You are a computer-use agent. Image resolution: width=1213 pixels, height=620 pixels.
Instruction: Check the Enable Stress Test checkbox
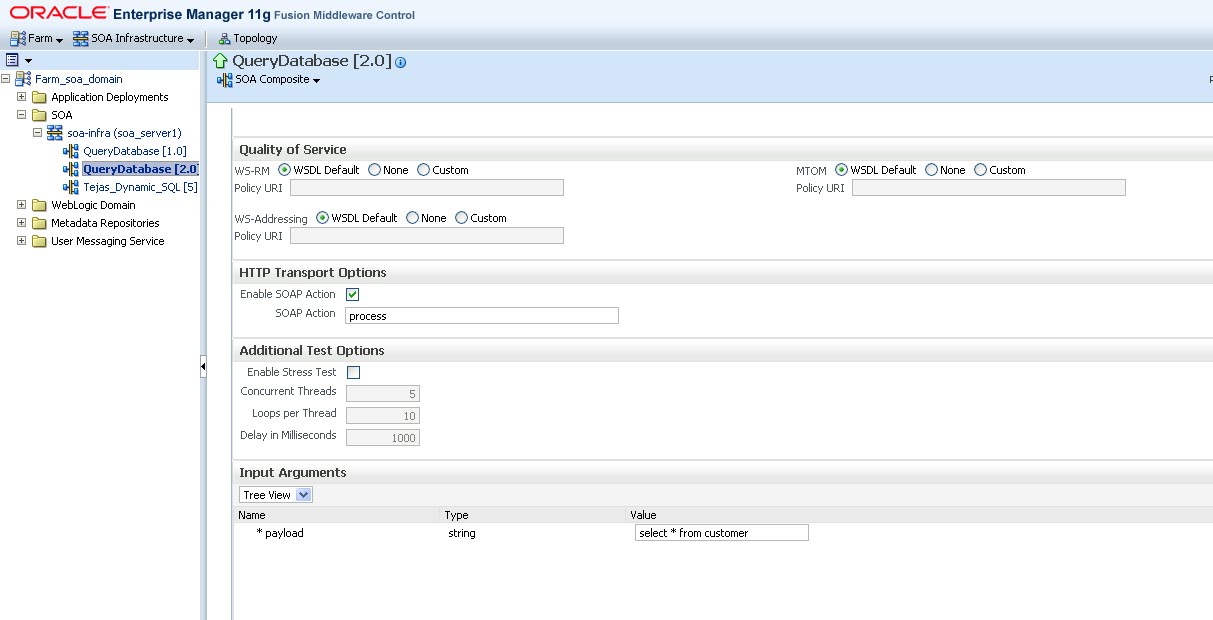pos(352,372)
